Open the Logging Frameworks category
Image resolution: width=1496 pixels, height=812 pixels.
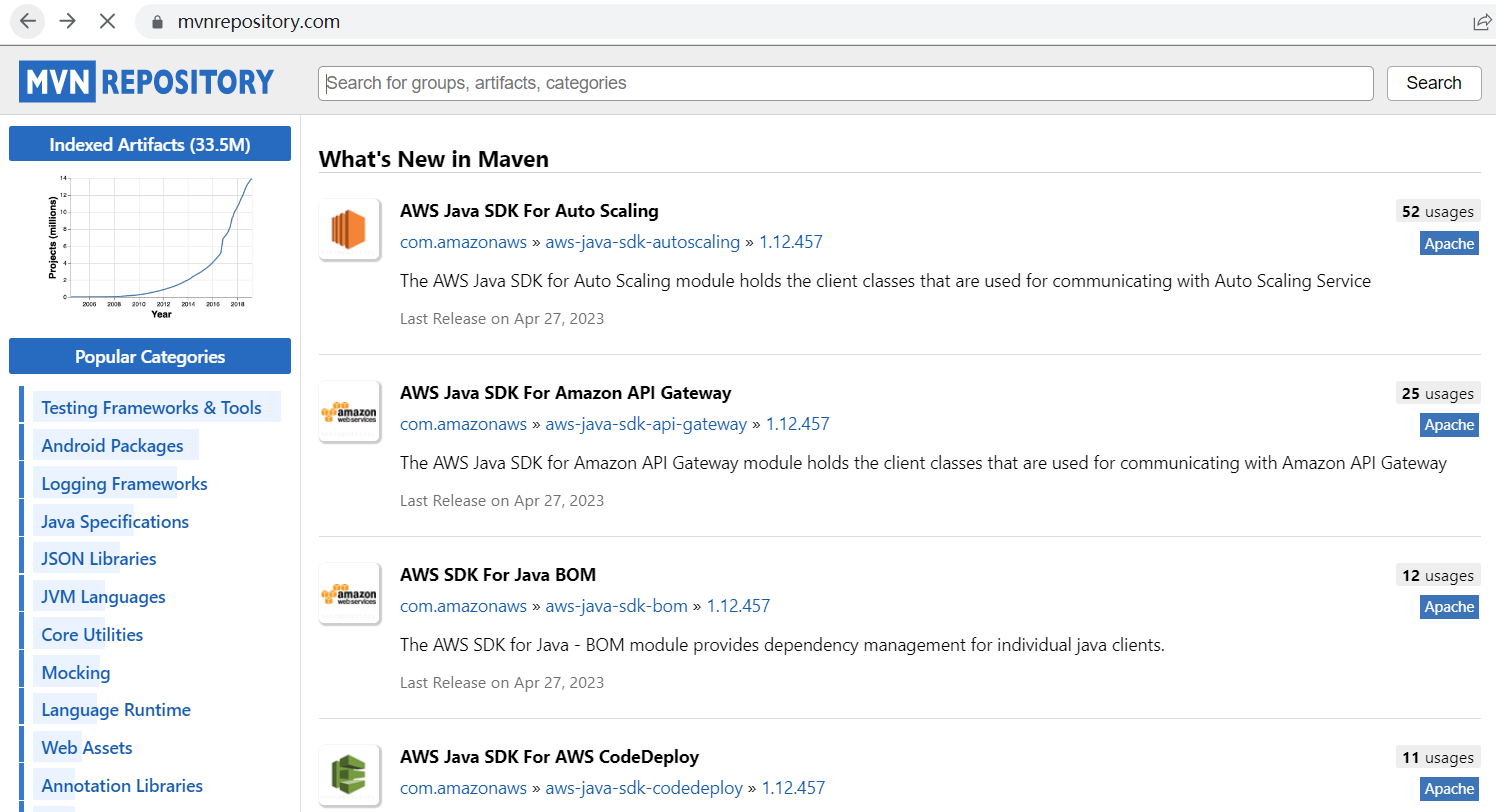[x=124, y=483]
